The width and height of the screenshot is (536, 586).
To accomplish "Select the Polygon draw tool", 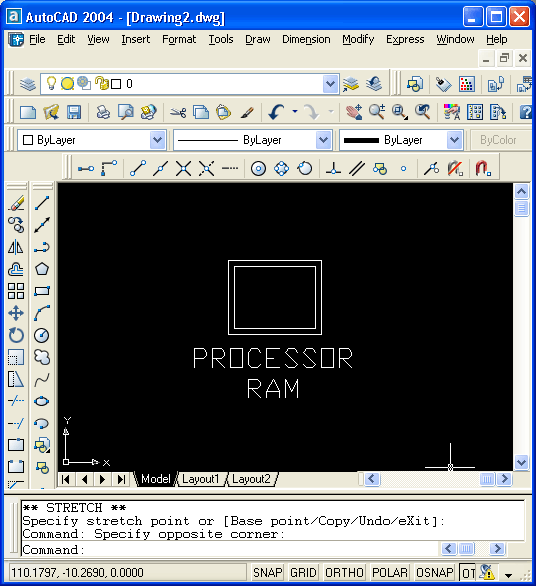I will pyautogui.click(x=42, y=269).
